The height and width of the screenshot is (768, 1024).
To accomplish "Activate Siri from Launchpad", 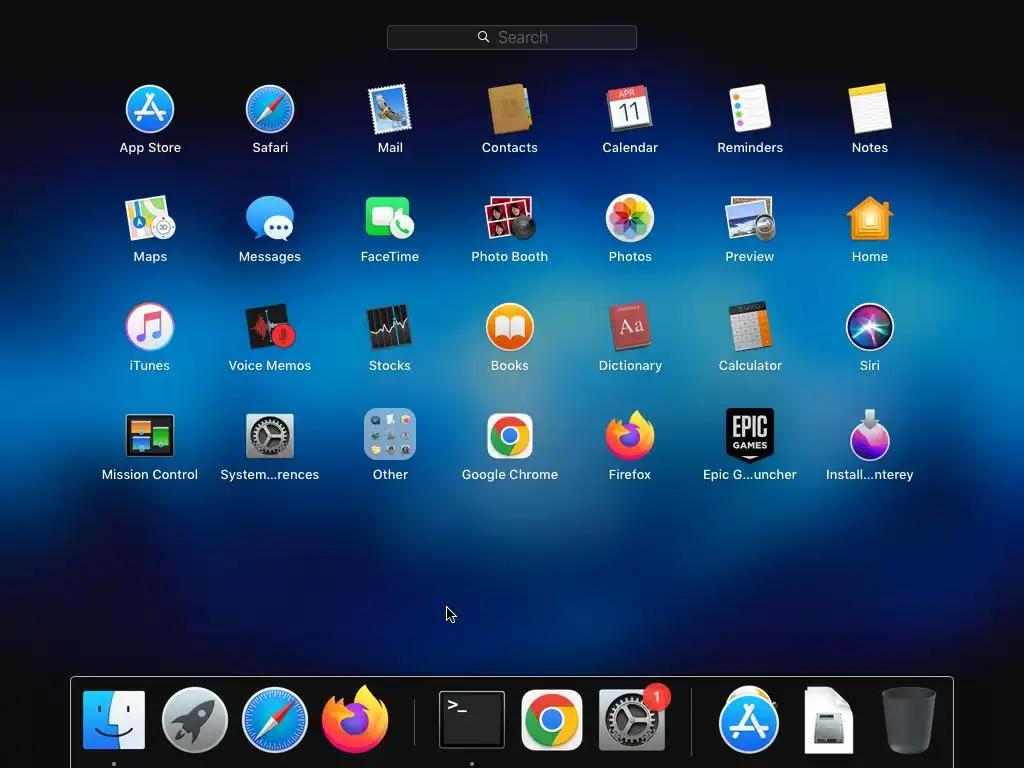I will tap(869, 327).
